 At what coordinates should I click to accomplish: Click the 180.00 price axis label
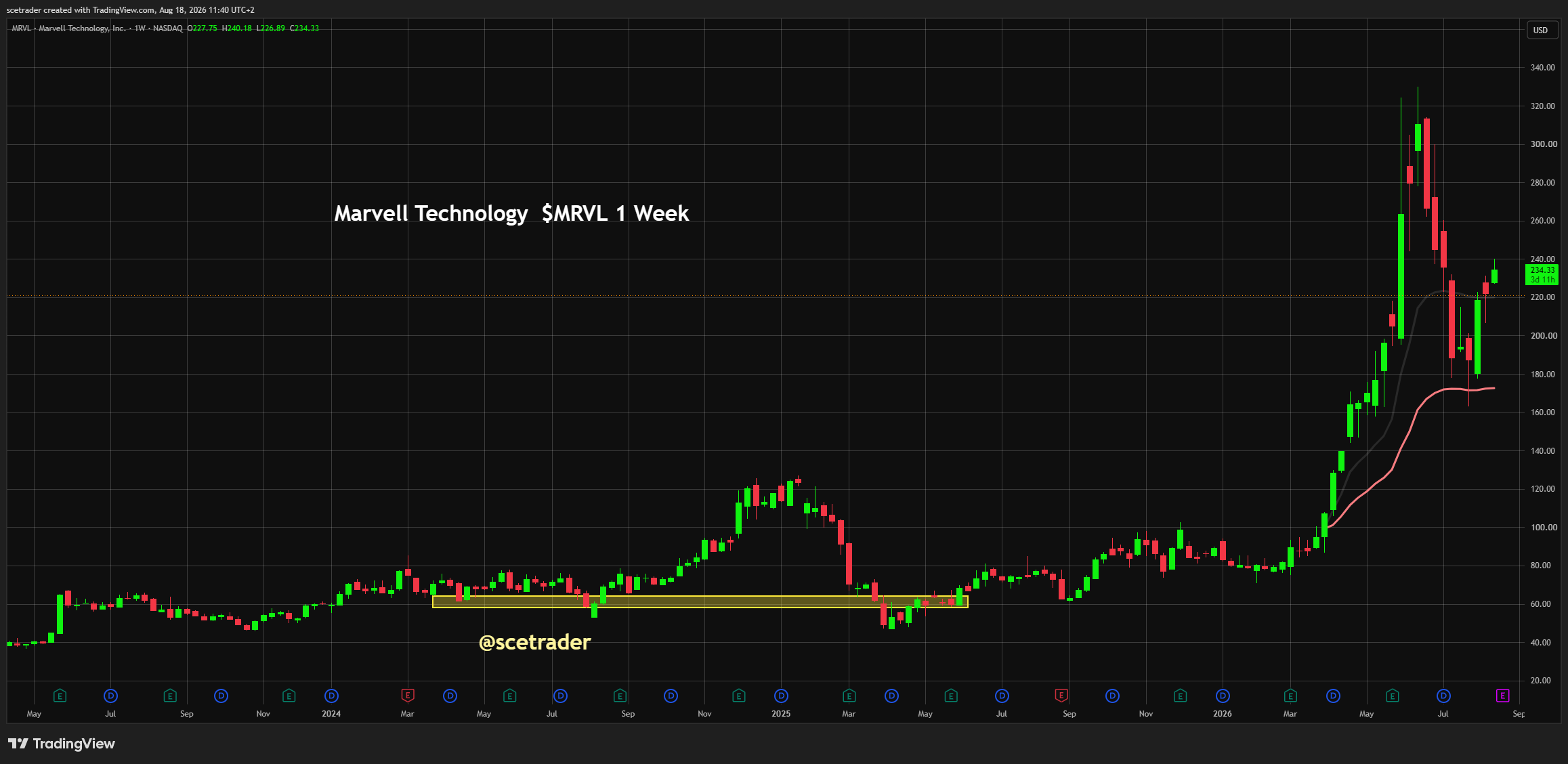click(1543, 375)
